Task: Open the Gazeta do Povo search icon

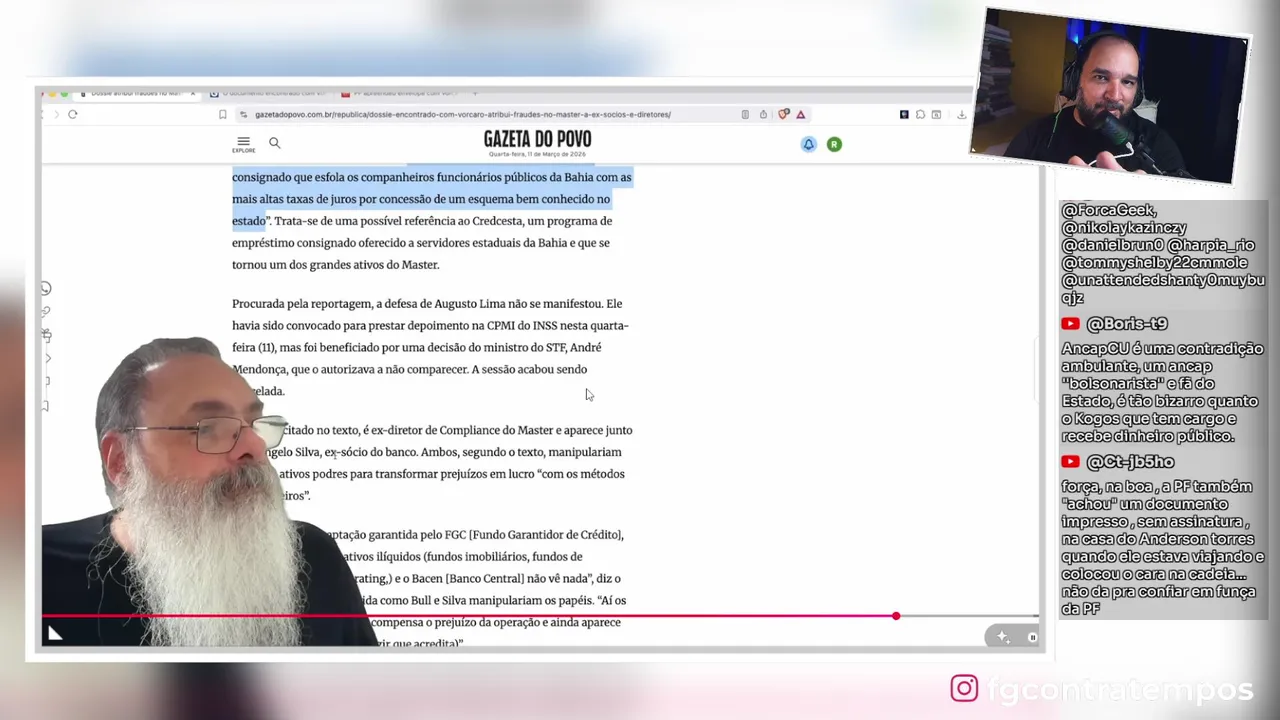Action: pos(275,143)
